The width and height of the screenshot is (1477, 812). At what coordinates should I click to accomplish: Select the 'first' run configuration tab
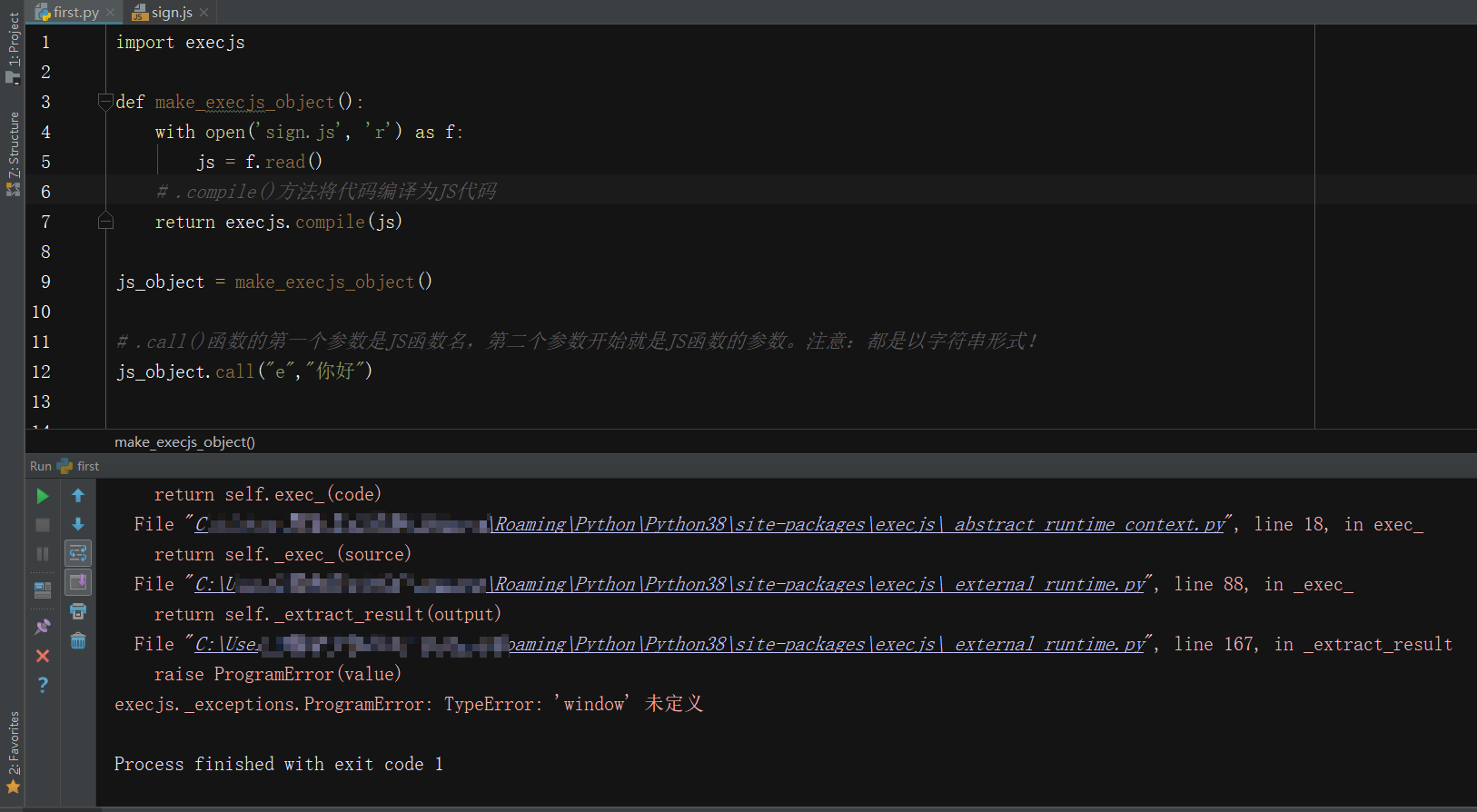78,466
